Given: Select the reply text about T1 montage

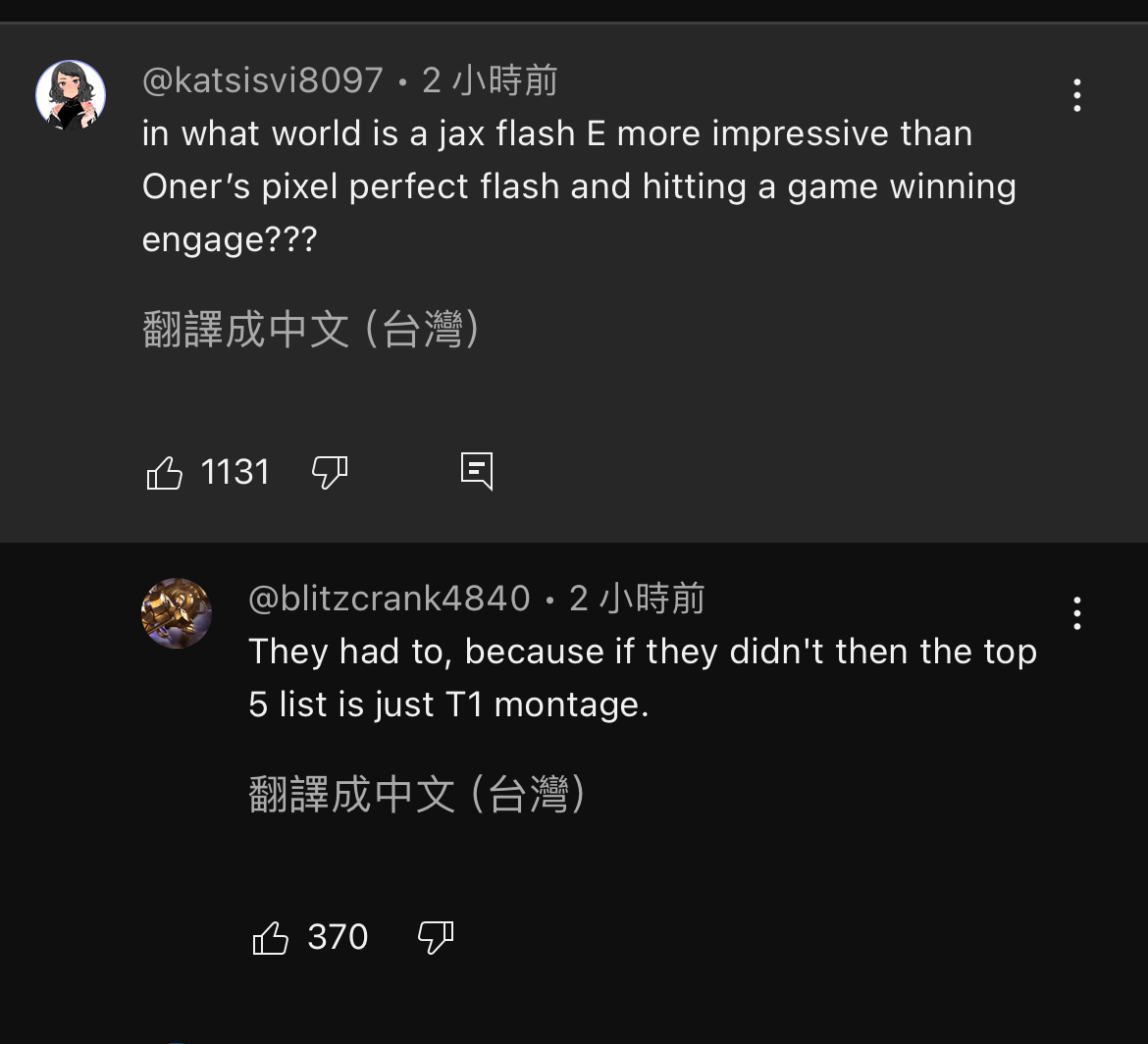Looking at the screenshot, I should (642, 678).
